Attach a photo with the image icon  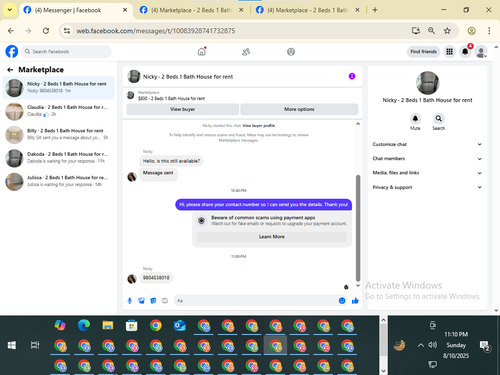coord(141,301)
